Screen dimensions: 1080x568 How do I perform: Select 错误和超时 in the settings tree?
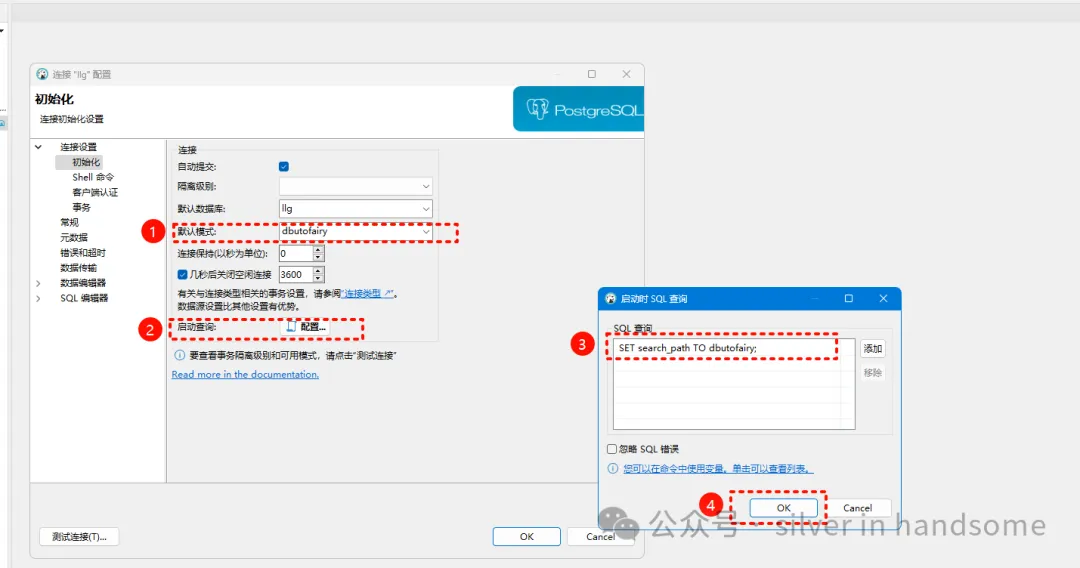[82, 253]
